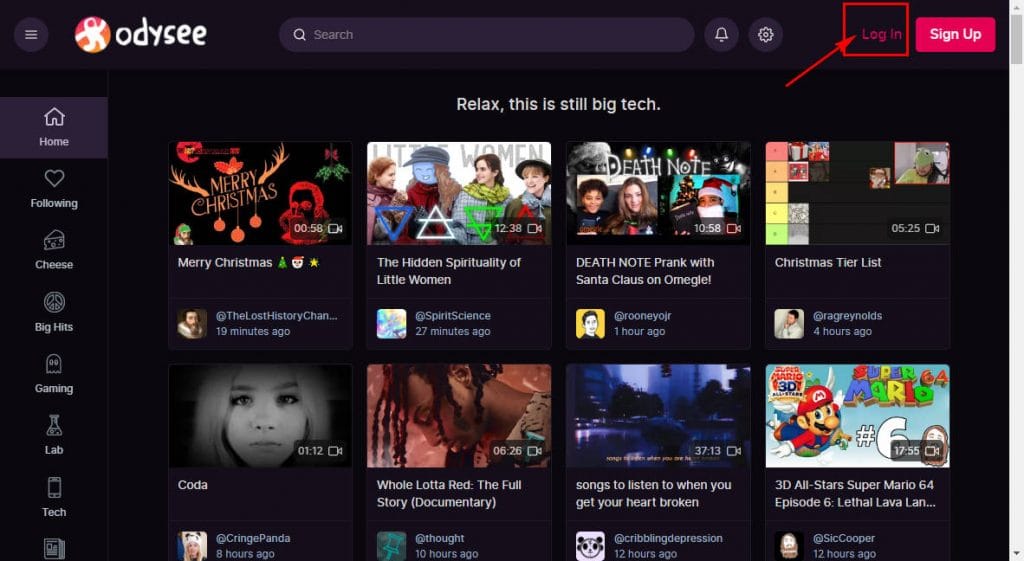This screenshot has height=561, width=1024.
Task: Open Death Note prank thumbnail
Action: tap(658, 193)
